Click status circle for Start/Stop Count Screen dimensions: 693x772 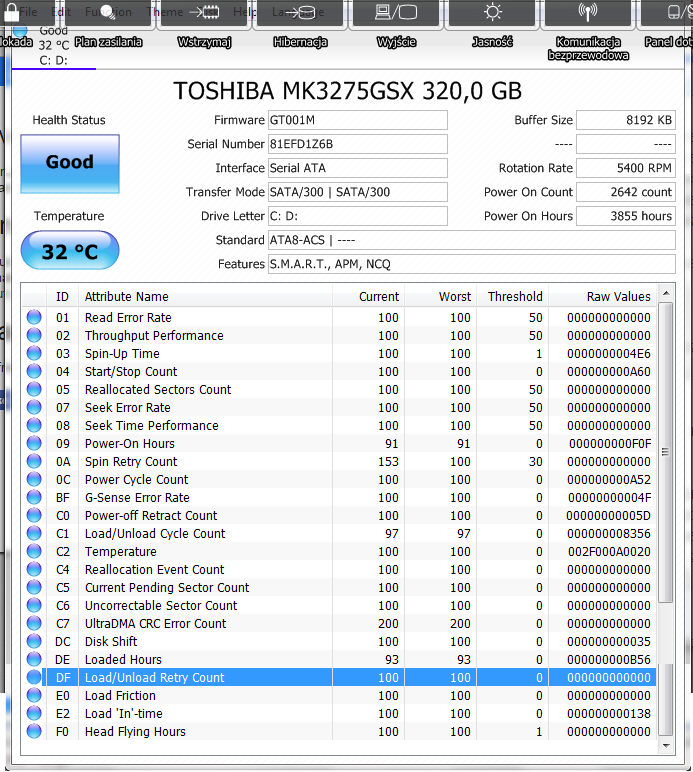34,371
